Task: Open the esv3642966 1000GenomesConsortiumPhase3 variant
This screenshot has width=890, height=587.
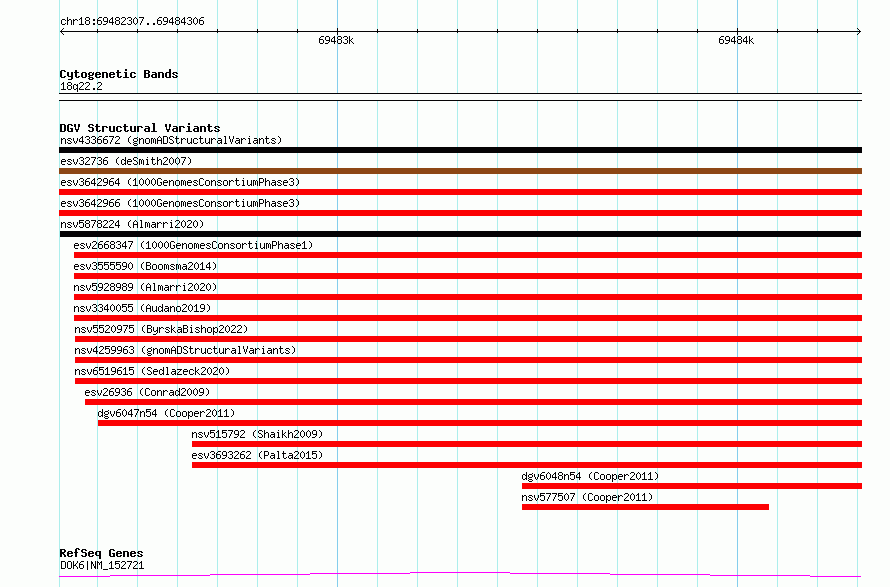Action: 180,203
